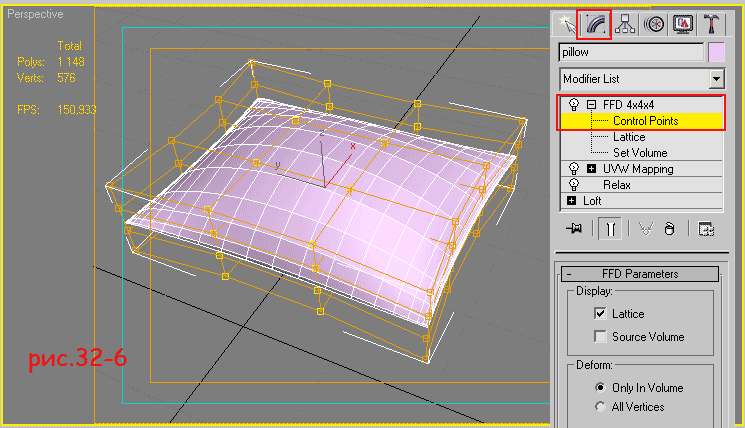Image resolution: width=745 pixels, height=428 pixels.
Task: Open the Motion panel tab
Action: tap(655, 23)
